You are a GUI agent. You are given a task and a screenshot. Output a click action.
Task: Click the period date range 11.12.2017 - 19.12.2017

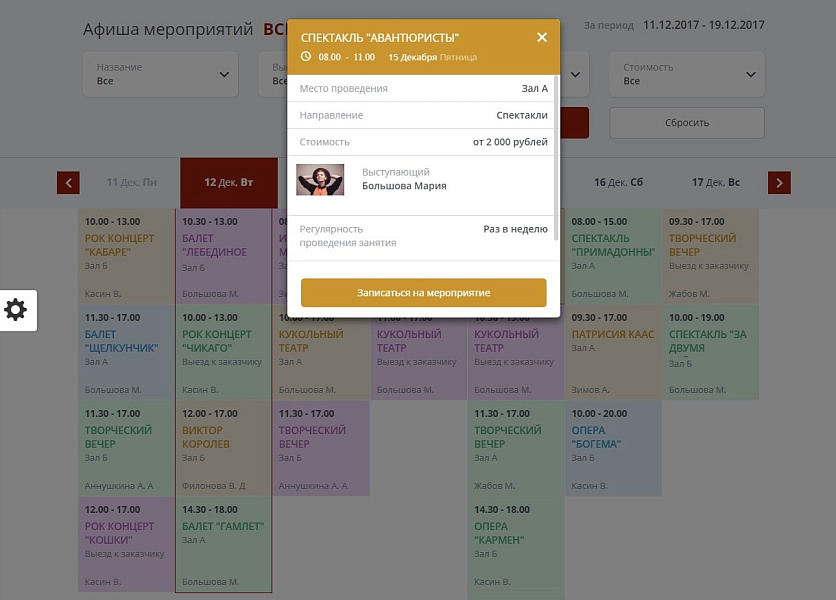(x=704, y=24)
